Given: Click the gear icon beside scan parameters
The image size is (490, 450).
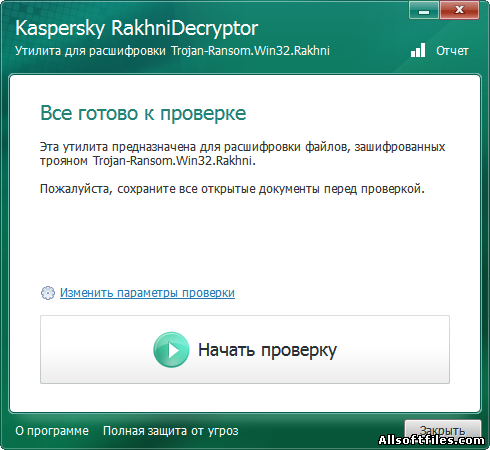Looking at the screenshot, I should [48, 293].
